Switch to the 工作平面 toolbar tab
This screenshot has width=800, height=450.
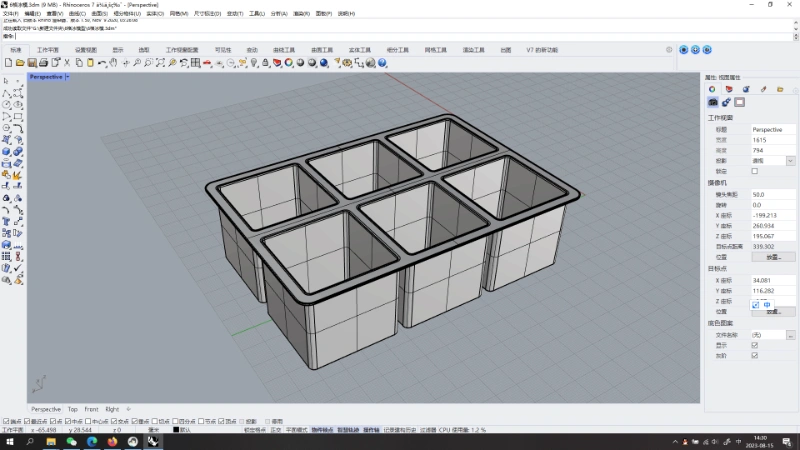[48, 49]
